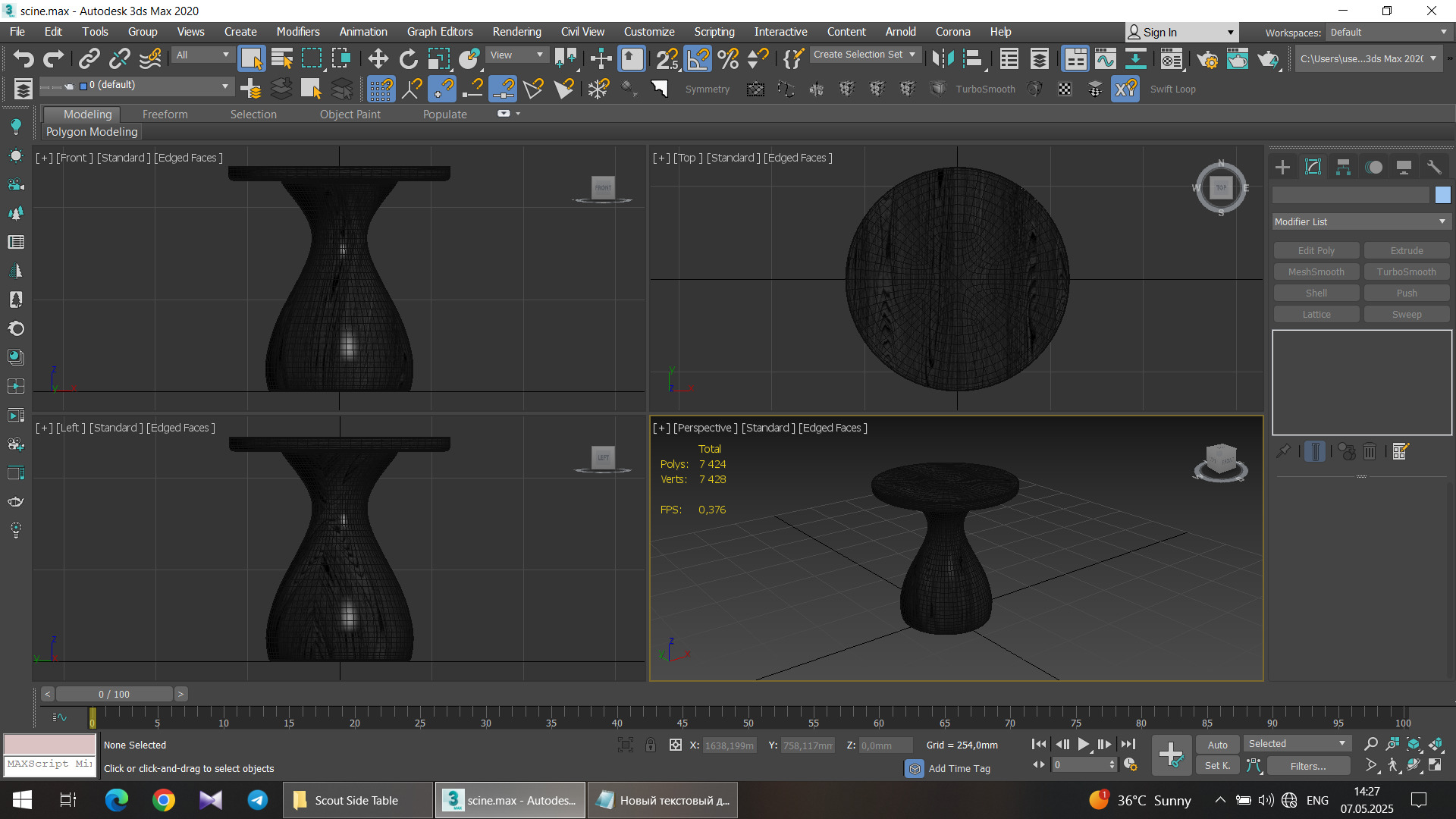Click the Zoom magnifier viewport tool
1456x819 pixels.
[x=1370, y=744]
